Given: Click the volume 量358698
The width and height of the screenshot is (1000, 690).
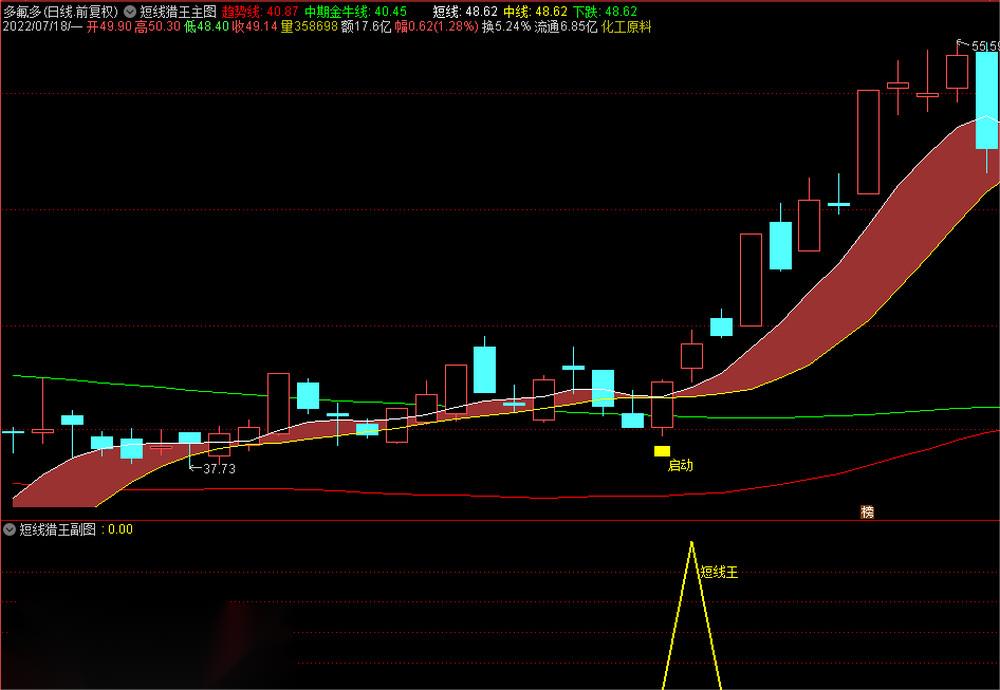Looking at the screenshot, I should click(x=309, y=27).
